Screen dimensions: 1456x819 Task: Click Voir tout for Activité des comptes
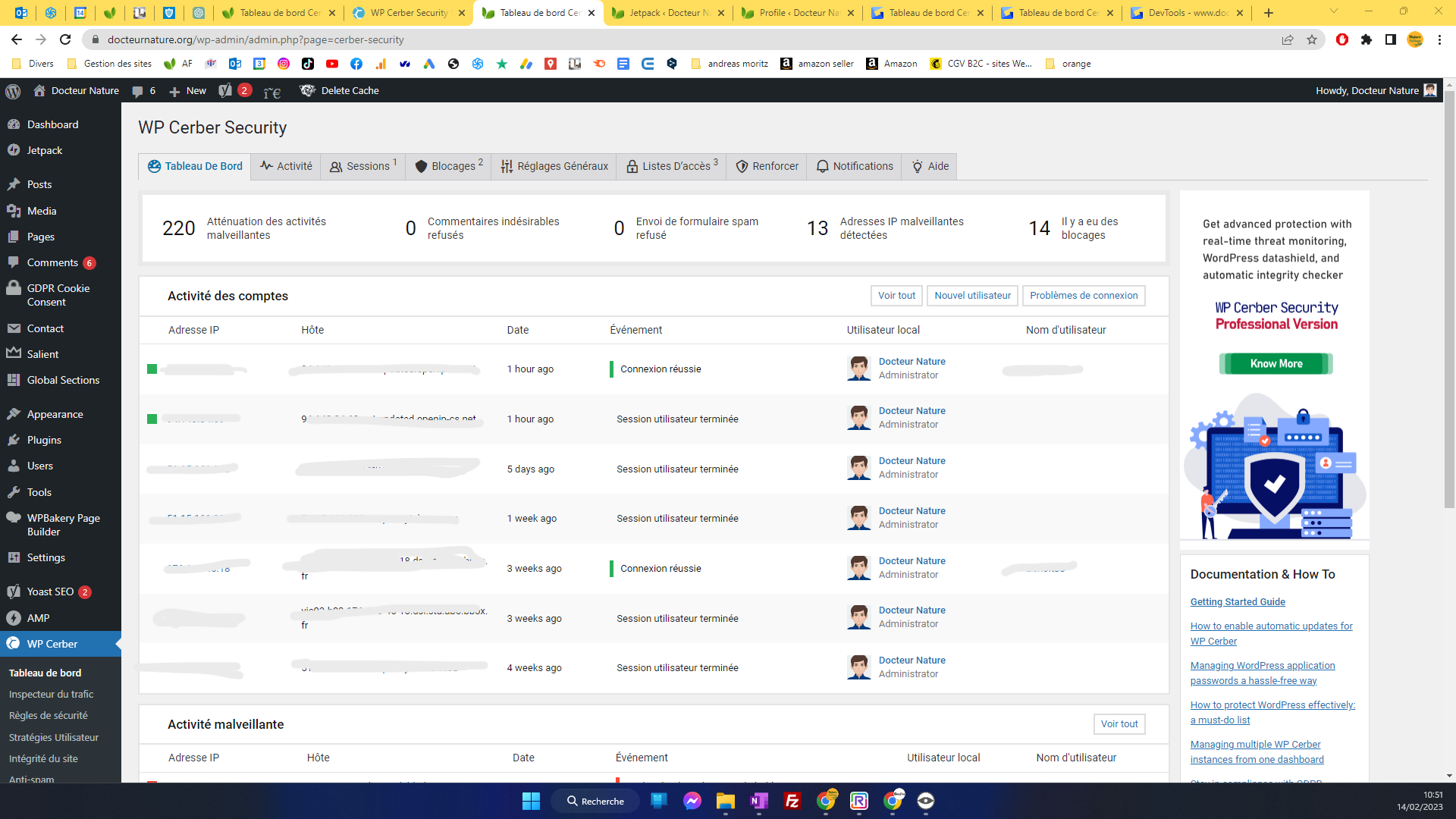coord(896,296)
